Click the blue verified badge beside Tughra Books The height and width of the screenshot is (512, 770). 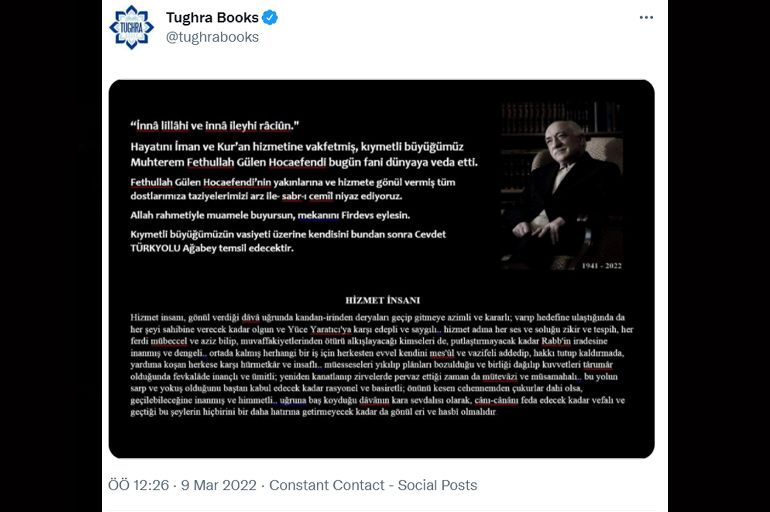pyautogui.click(x=270, y=18)
